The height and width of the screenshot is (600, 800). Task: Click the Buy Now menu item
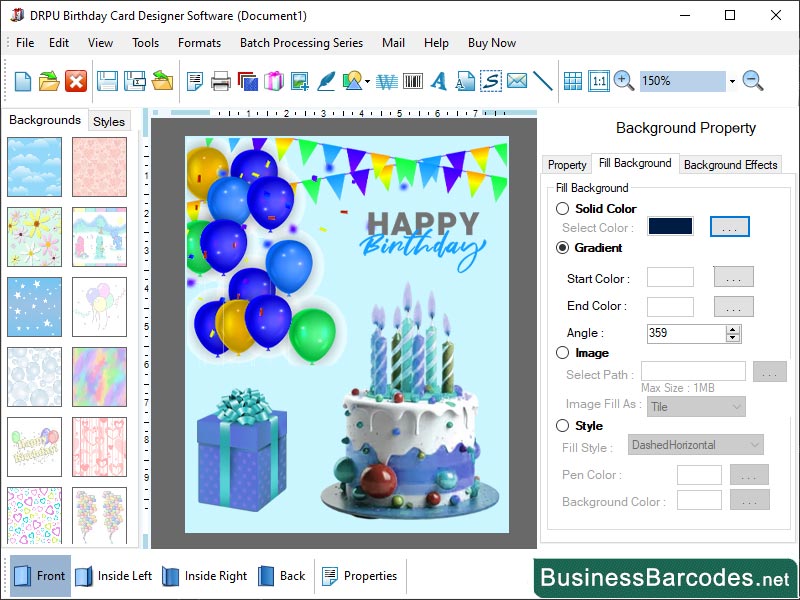click(491, 43)
